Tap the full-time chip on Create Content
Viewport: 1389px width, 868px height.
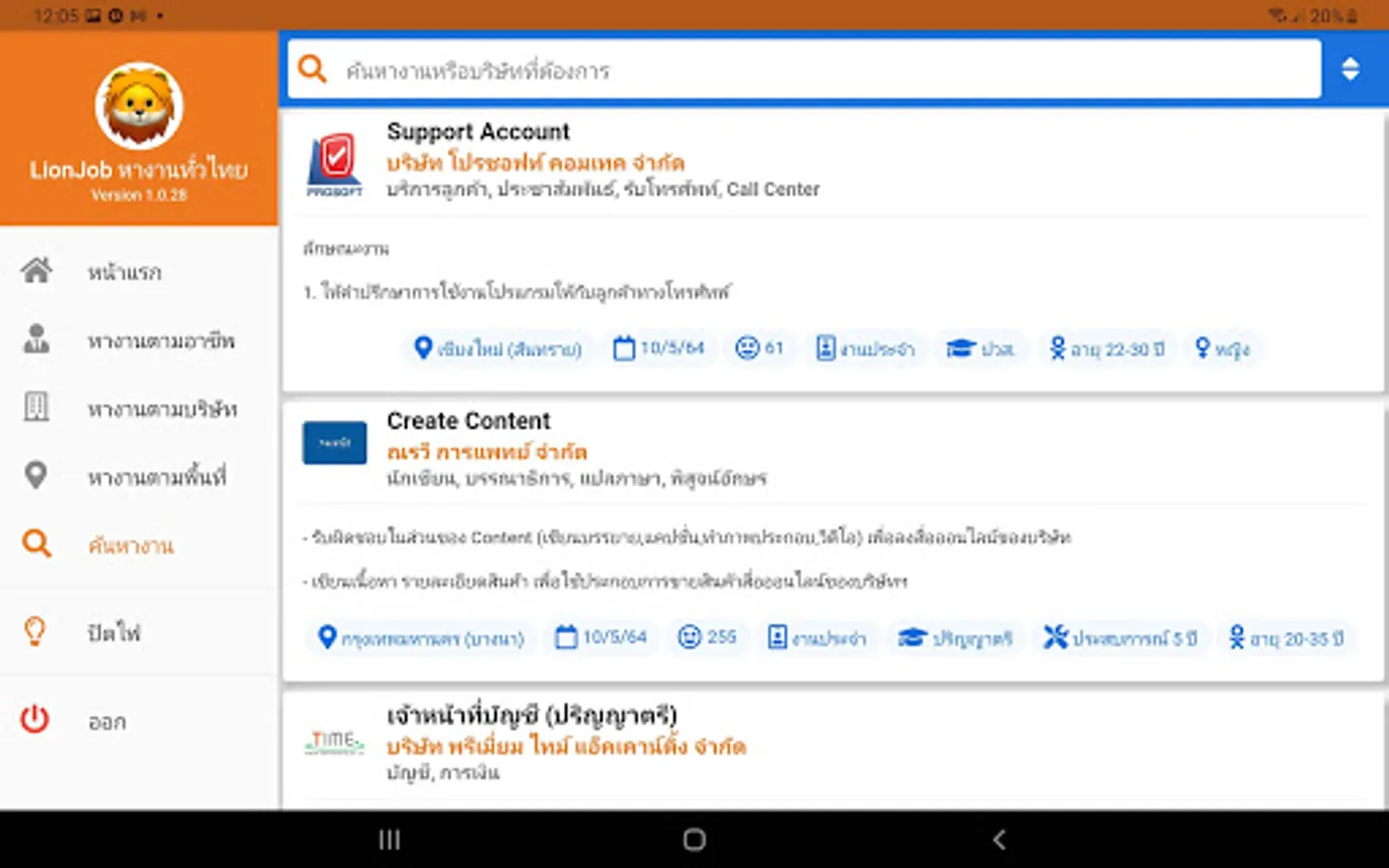tap(818, 637)
